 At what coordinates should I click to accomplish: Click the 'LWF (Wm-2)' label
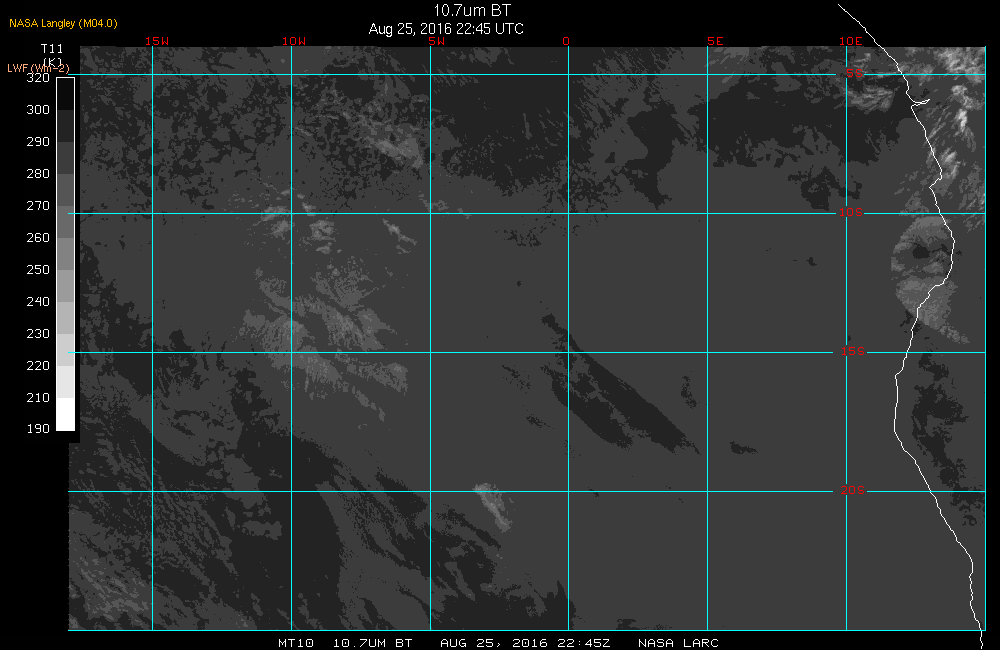click(38, 68)
